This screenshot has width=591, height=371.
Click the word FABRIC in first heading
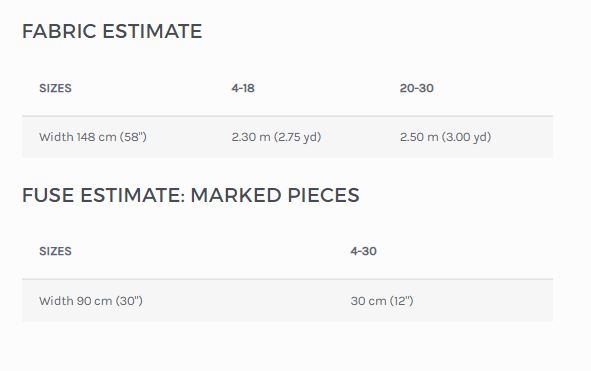point(59,31)
